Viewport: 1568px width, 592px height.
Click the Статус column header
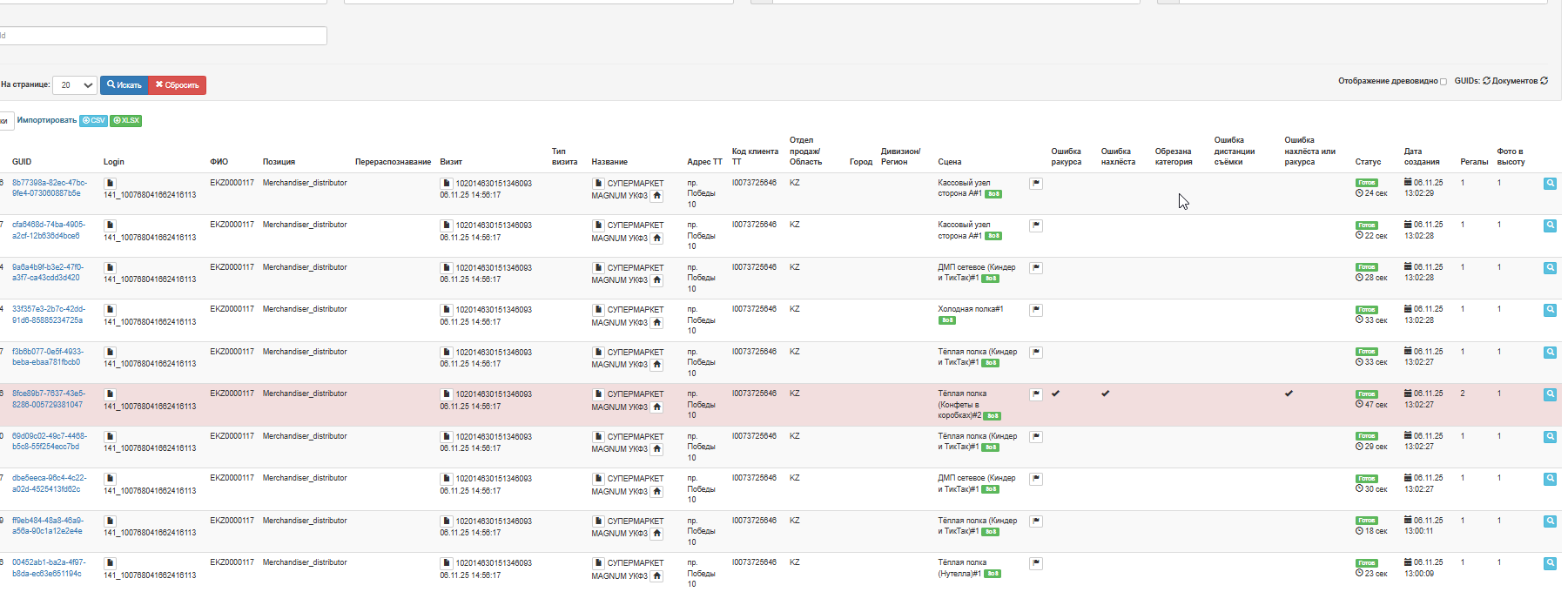click(x=1368, y=162)
